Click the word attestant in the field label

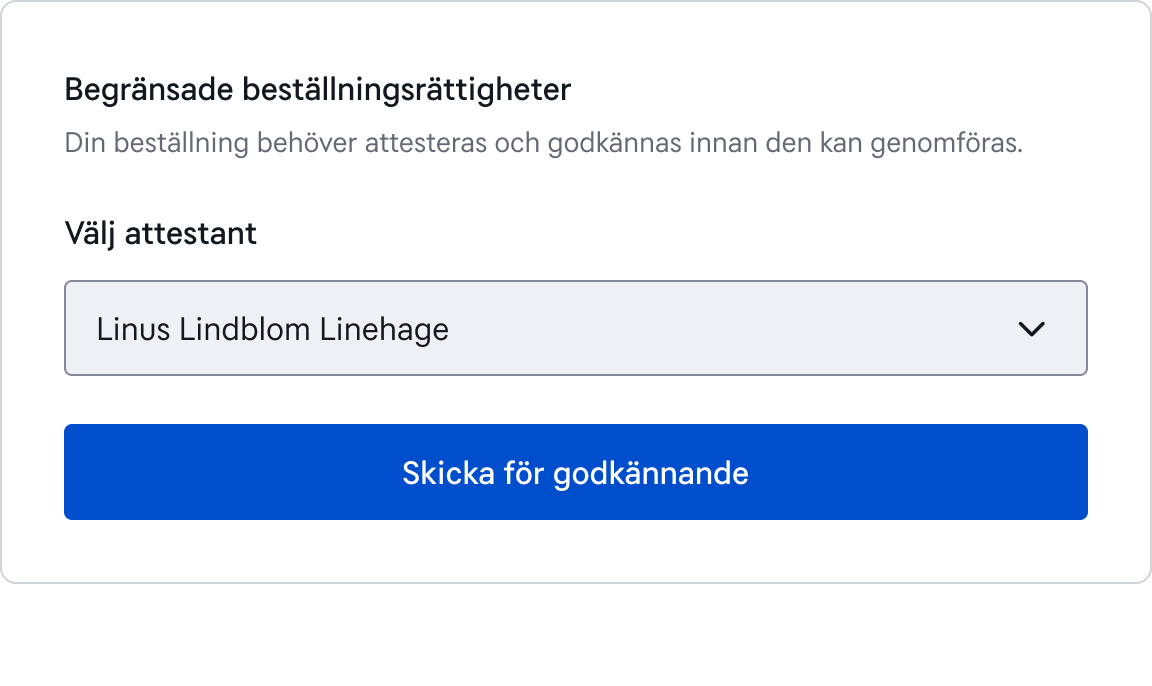click(x=191, y=234)
